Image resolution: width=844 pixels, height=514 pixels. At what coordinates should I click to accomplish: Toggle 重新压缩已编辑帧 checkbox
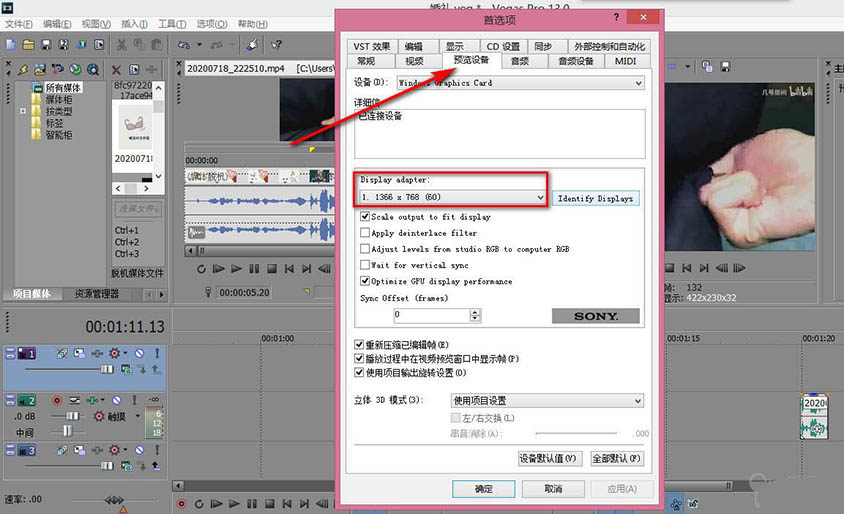(359, 344)
